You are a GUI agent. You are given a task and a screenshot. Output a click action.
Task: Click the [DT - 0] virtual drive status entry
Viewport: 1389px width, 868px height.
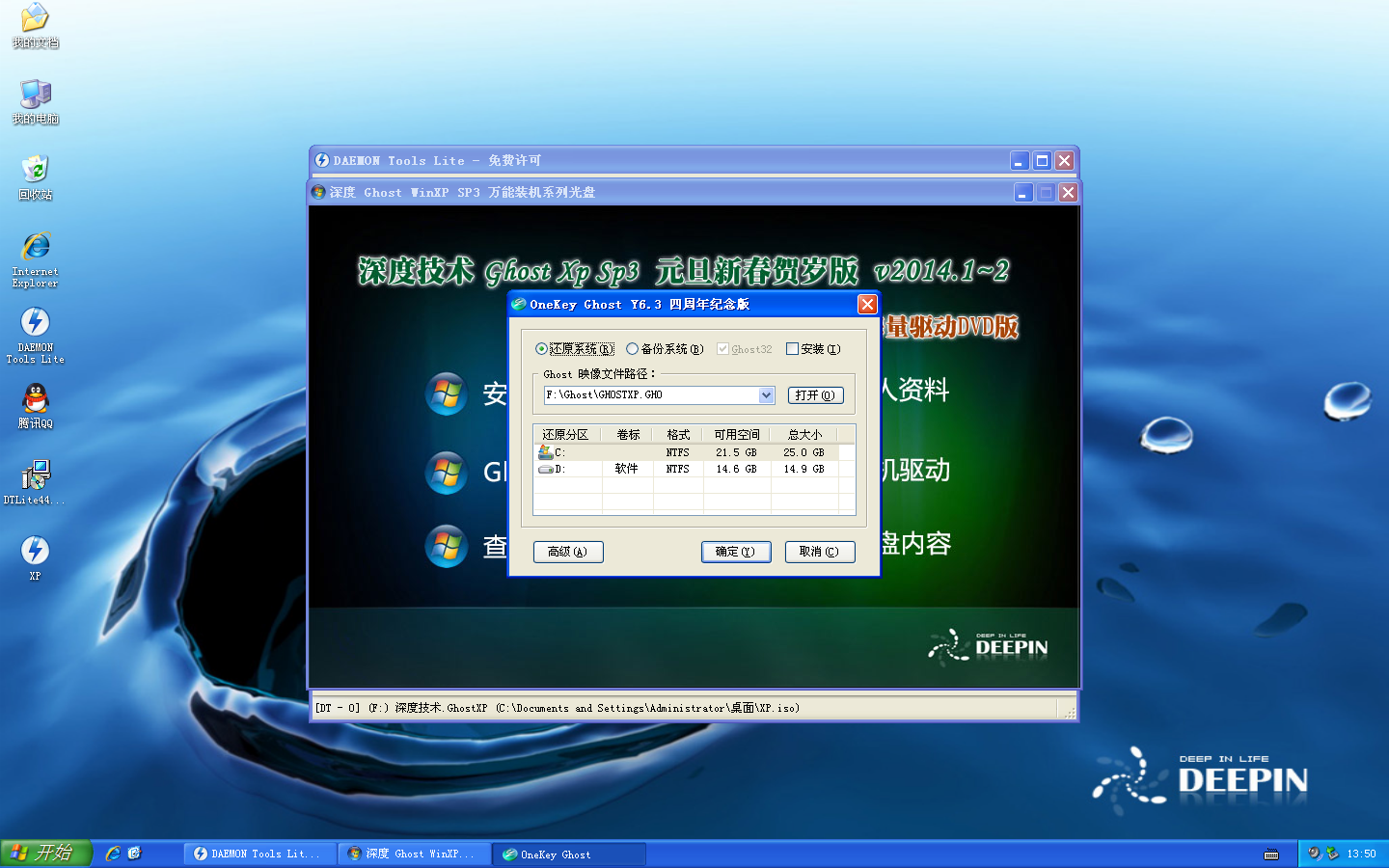(x=558, y=708)
